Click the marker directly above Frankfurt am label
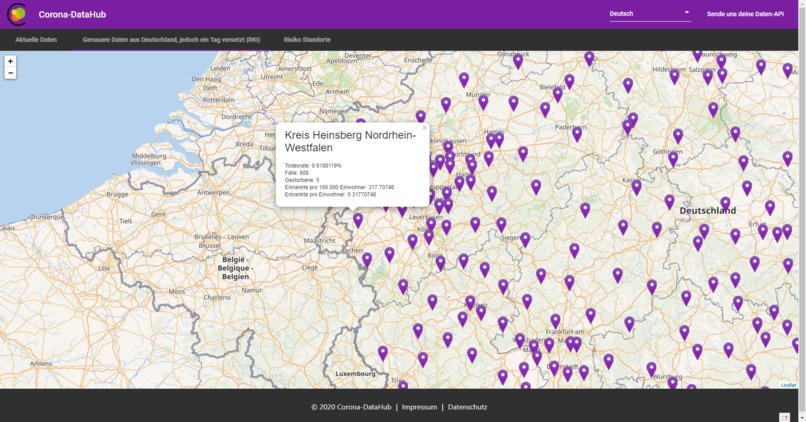The width and height of the screenshot is (806, 422). point(555,321)
